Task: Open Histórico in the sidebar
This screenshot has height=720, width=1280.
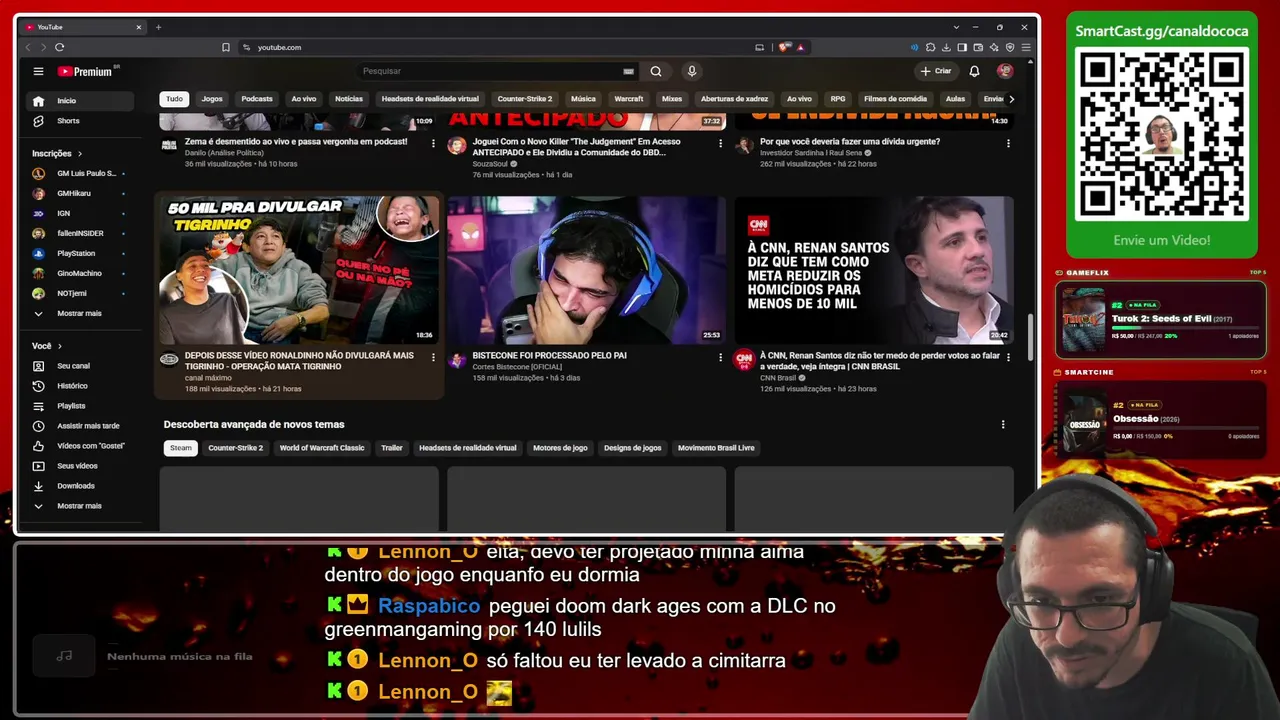Action: (x=79, y=386)
